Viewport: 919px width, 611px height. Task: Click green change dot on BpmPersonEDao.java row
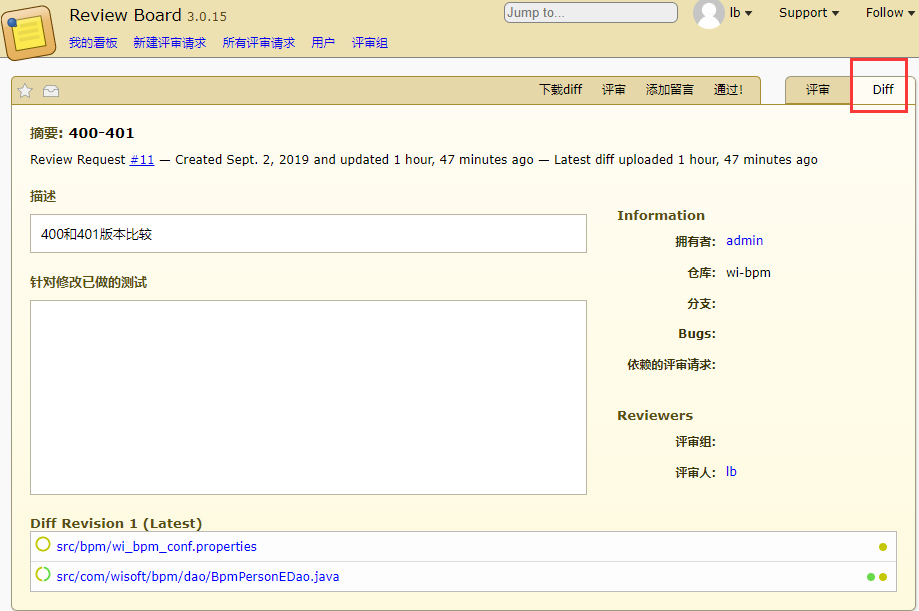pyautogui.click(x=871, y=577)
